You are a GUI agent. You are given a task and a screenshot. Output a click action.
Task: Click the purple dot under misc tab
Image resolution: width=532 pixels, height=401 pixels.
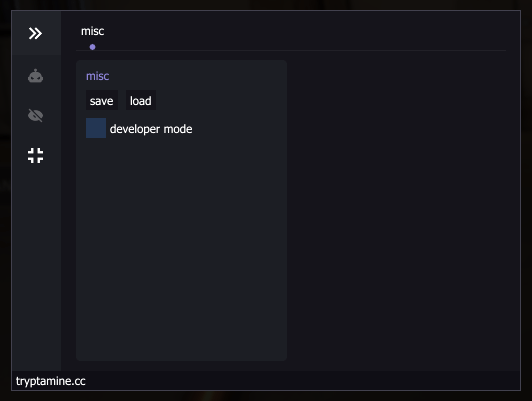[x=92, y=47]
